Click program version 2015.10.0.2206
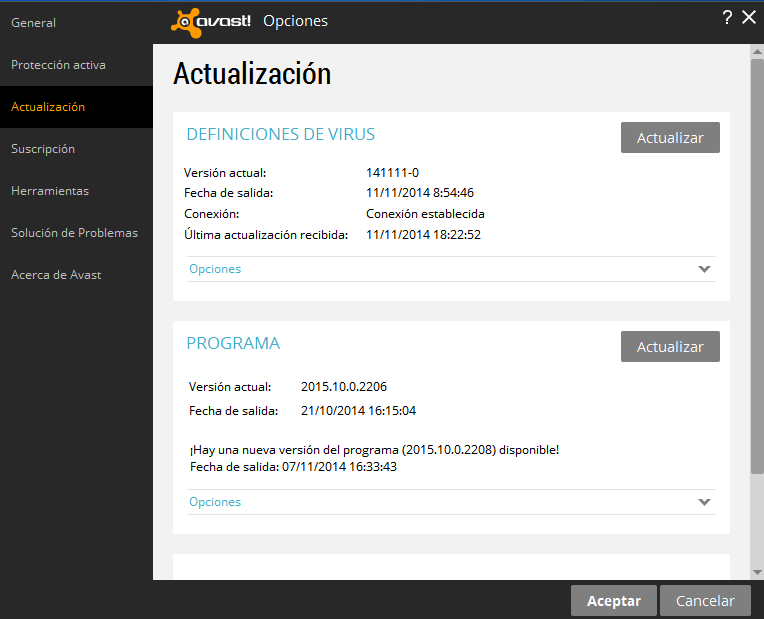Viewport: 764px width, 619px height. (344, 387)
